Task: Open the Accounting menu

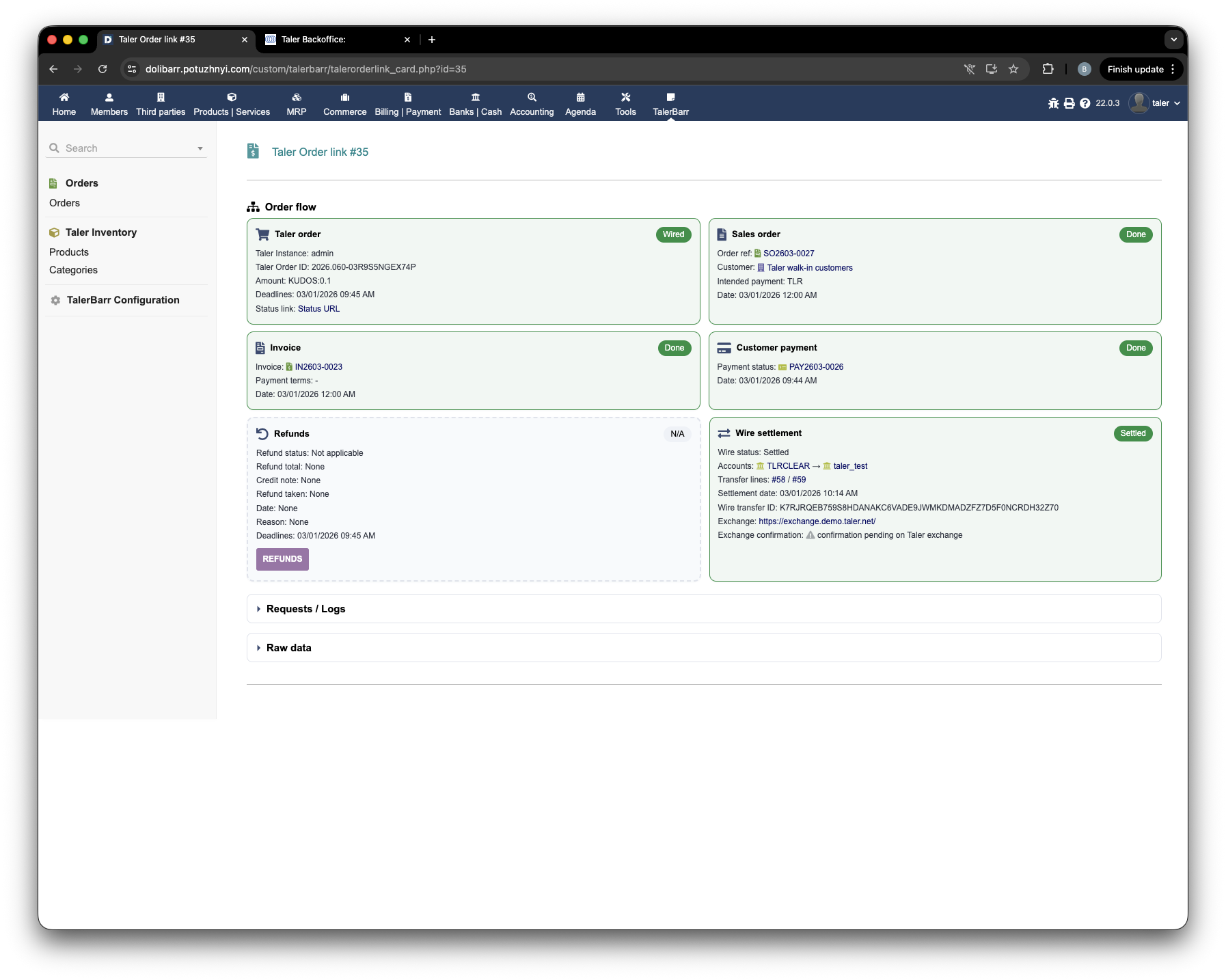Action: point(532,103)
